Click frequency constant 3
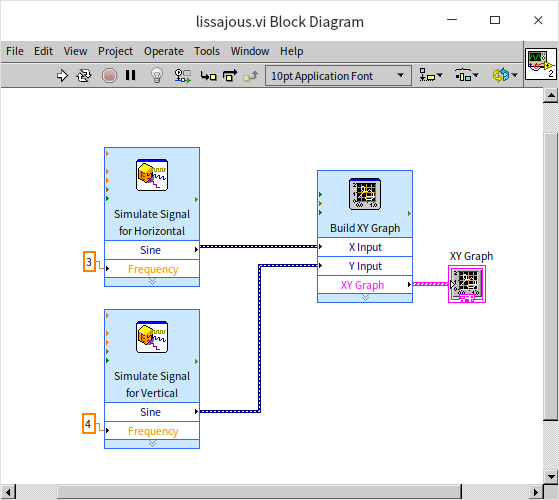Image resolution: width=559 pixels, height=500 pixels. tap(89, 262)
